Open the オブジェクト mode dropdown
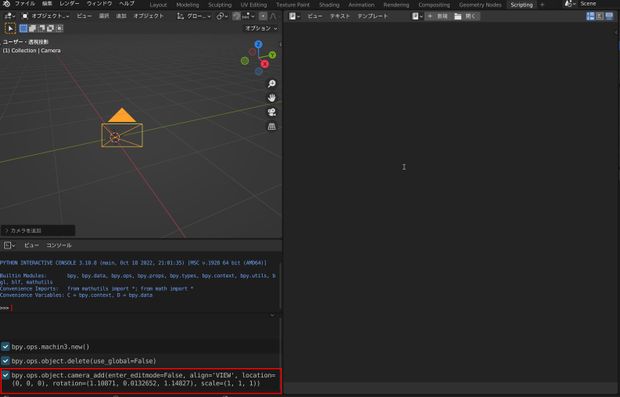The height and width of the screenshot is (397, 620). pos(45,16)
